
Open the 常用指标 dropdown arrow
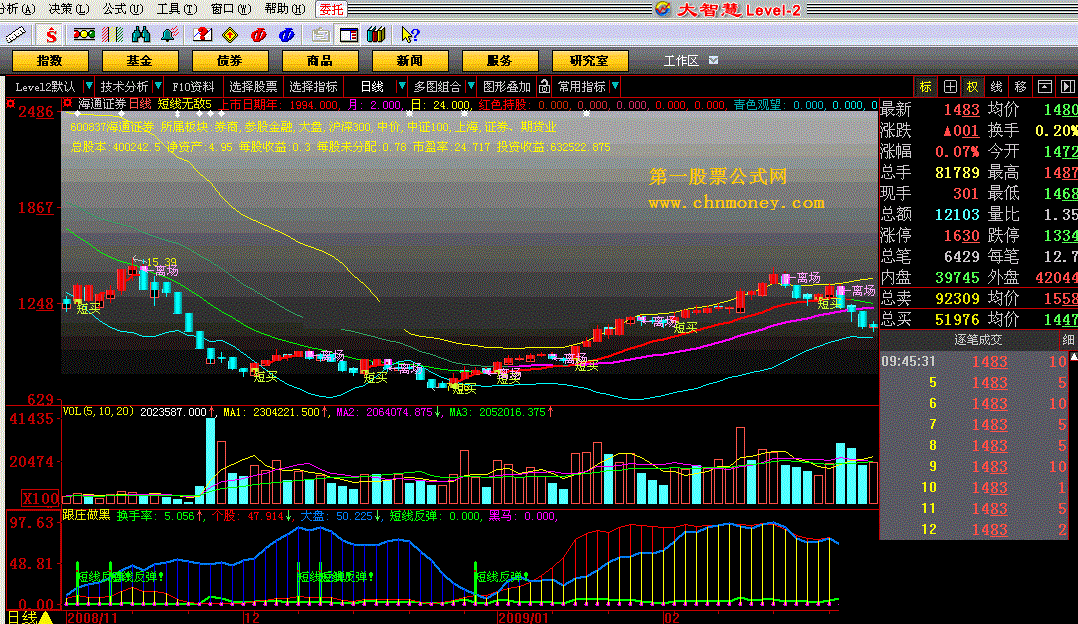click(x=615, y=87)
